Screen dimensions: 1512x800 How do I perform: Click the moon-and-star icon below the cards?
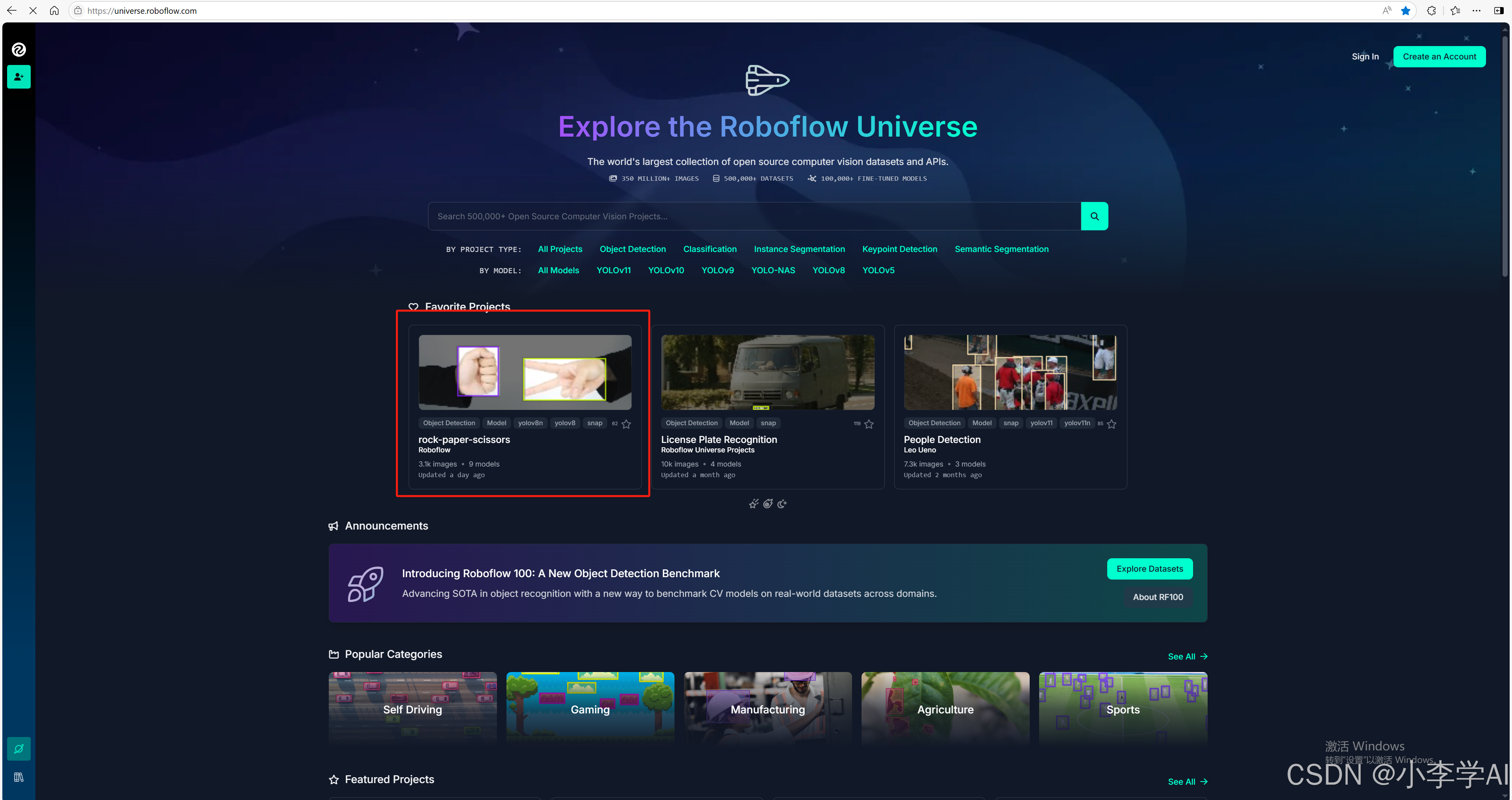click(x=782, y=504)
